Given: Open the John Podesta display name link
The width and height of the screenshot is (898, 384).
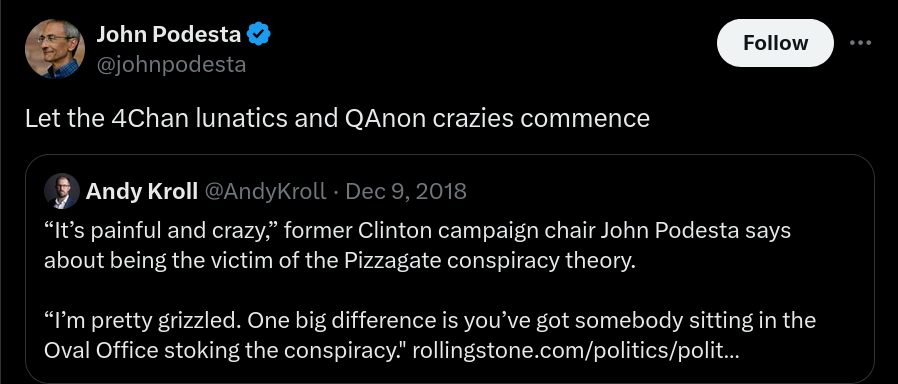Looking at the screenshot, I should [168, 34].
